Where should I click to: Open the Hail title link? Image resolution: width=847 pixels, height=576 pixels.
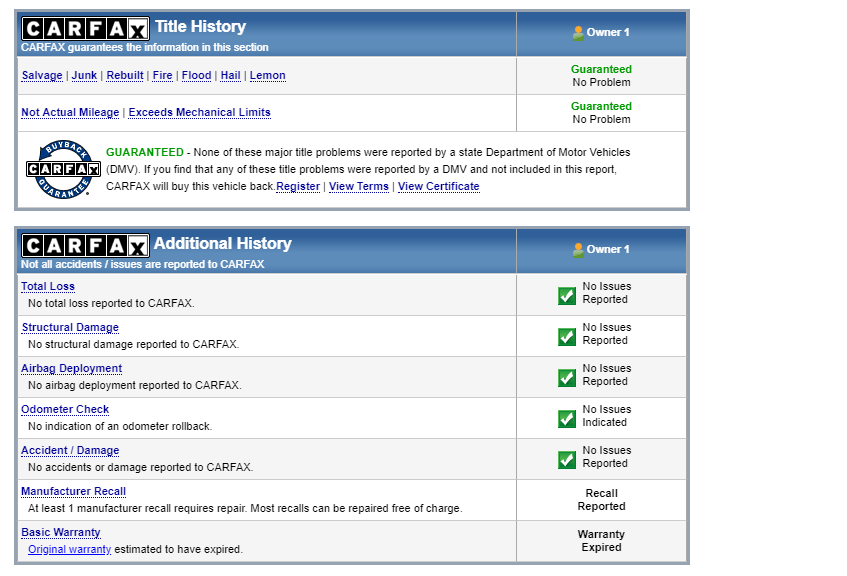coord(231,75)
